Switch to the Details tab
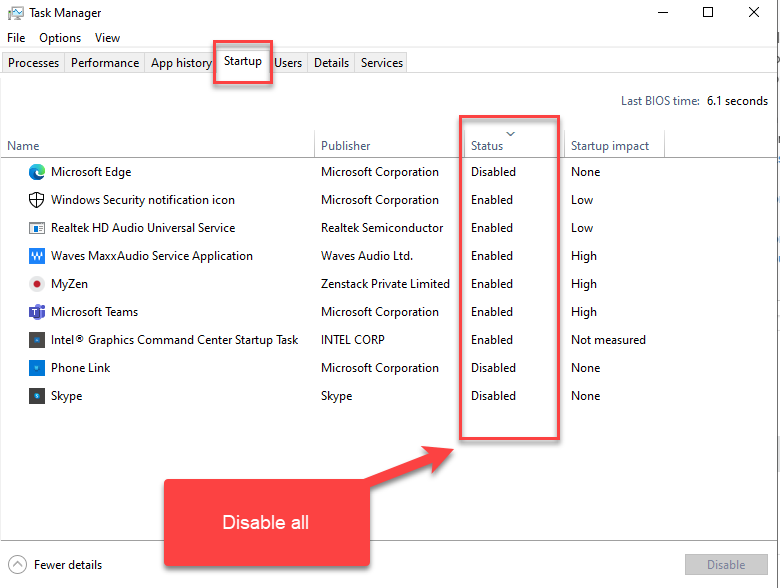This screenshot has width=780, height=588. (x=331, y=63)
